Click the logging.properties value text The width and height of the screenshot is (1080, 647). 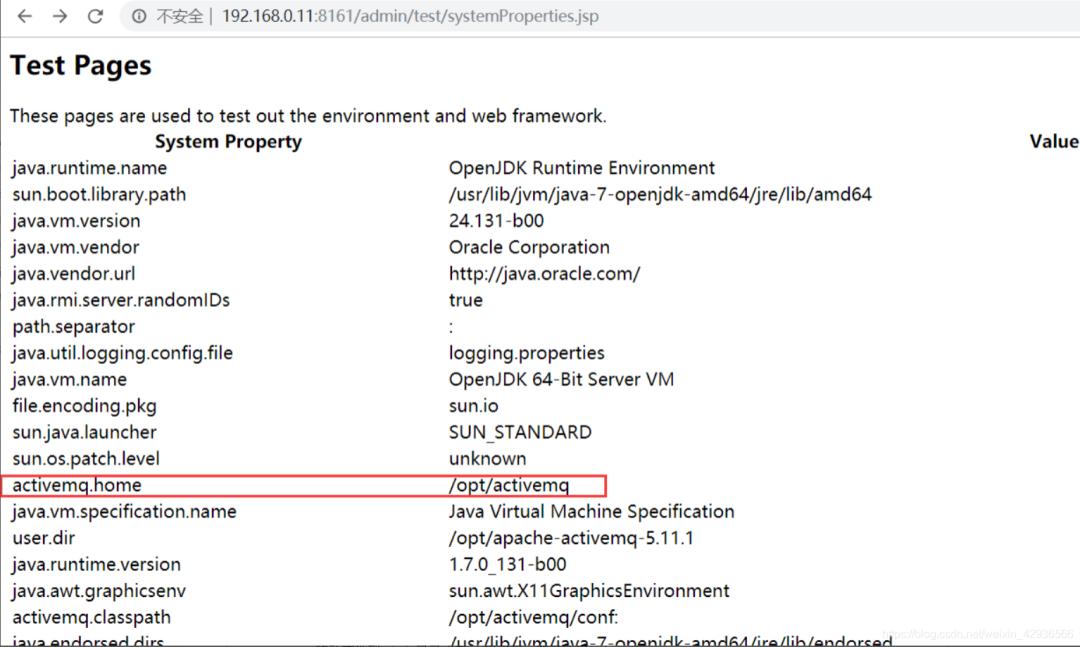point(526,353)
